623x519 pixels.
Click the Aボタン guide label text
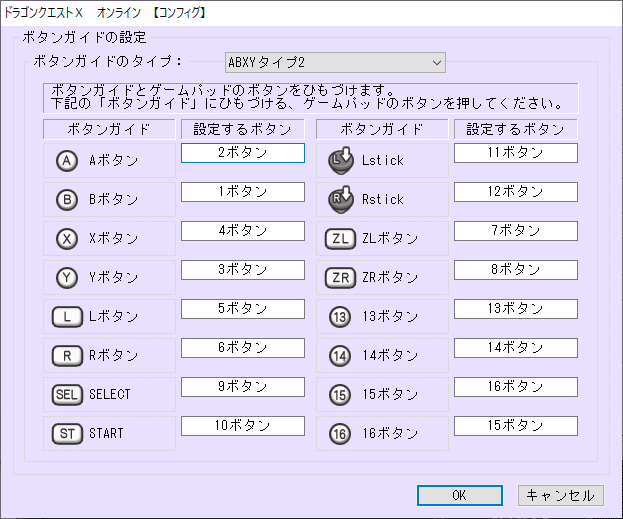[114, 161]
